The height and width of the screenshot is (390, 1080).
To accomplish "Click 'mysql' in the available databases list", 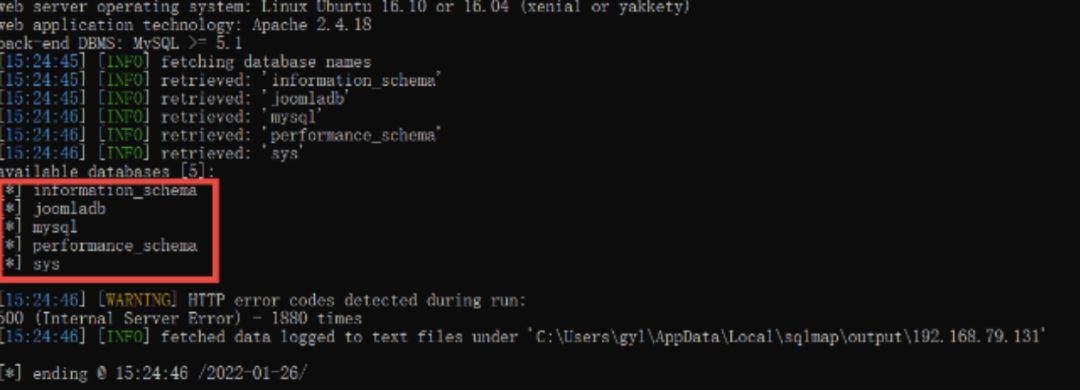I will (55, 227).
